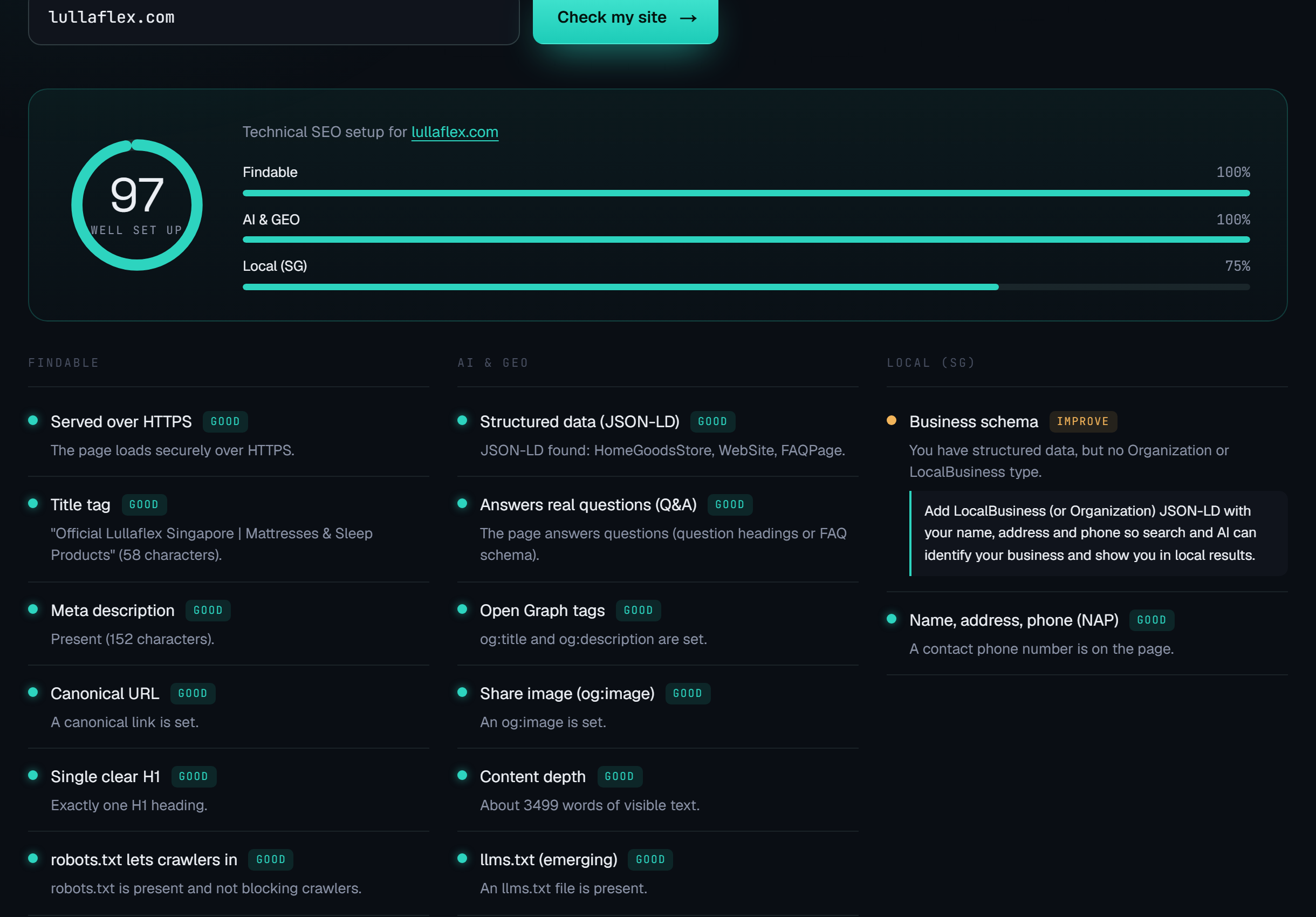This screenshot has height=917, width=1316.
Task: Click the 75% value for Local (SG)
Action: (1237, 266)
